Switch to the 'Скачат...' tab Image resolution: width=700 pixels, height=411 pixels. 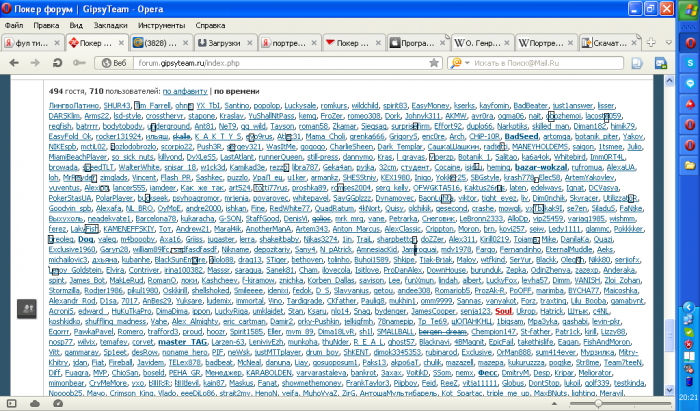pos(610,43)
